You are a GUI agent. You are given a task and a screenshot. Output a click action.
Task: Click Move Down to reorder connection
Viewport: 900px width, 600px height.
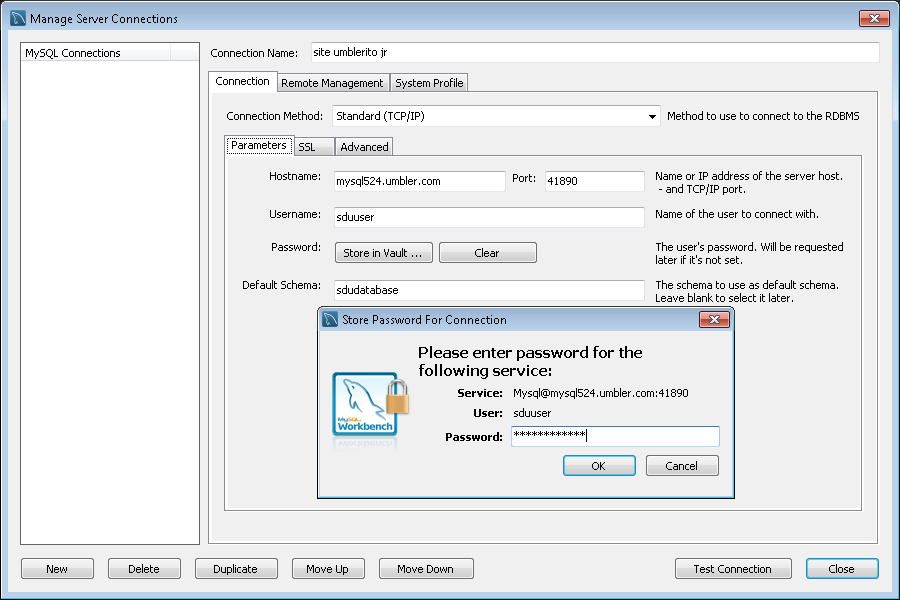click(x=426, y=568)
